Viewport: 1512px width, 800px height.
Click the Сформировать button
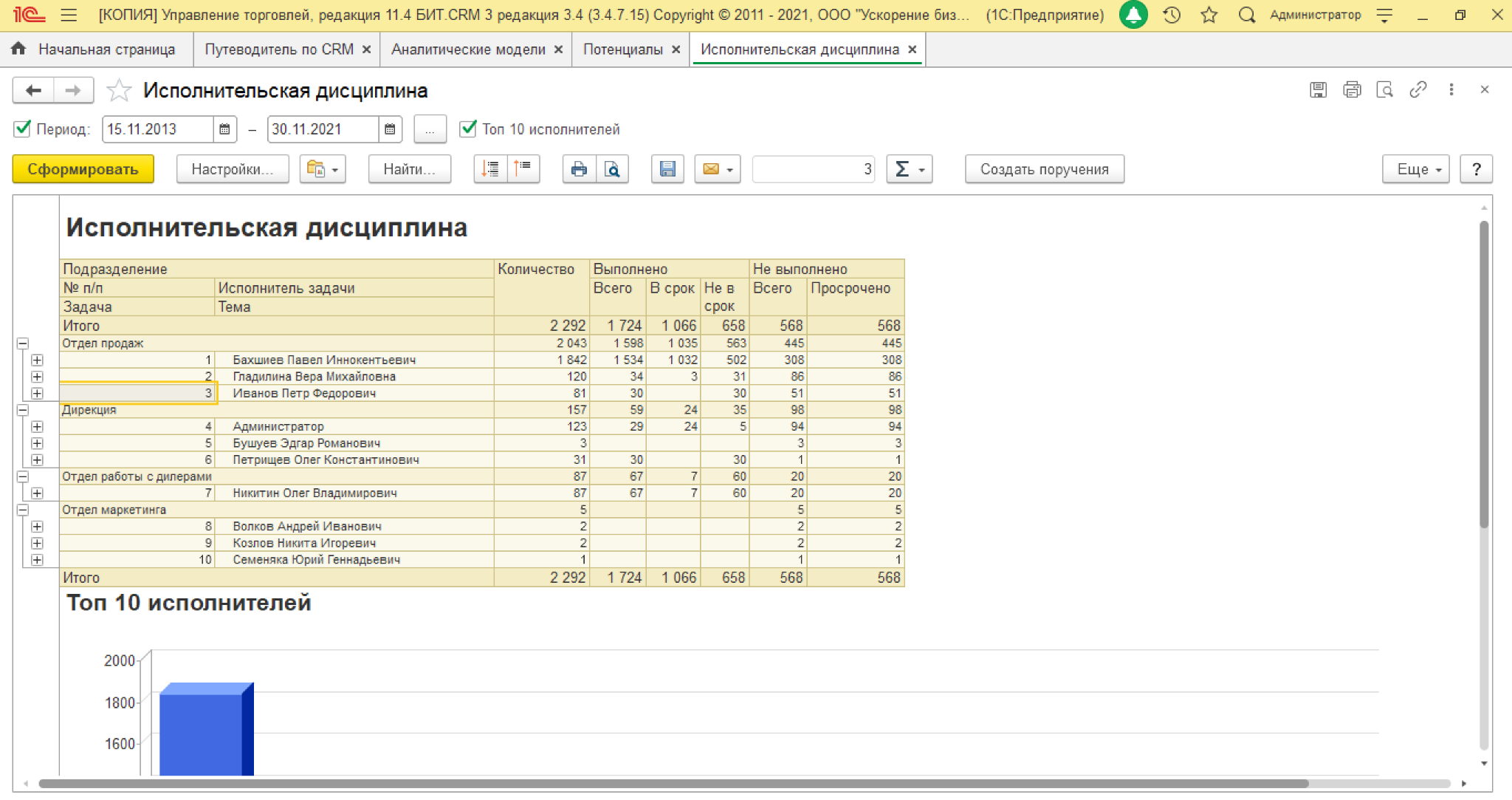coord(83,169)
